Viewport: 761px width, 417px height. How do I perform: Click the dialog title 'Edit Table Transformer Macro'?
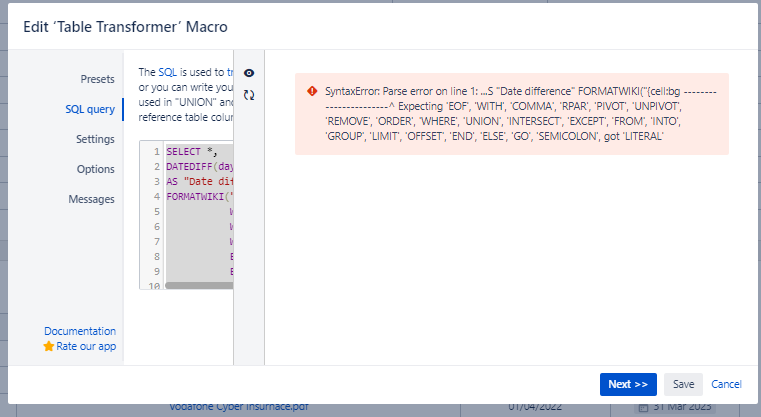coord(125,27)
